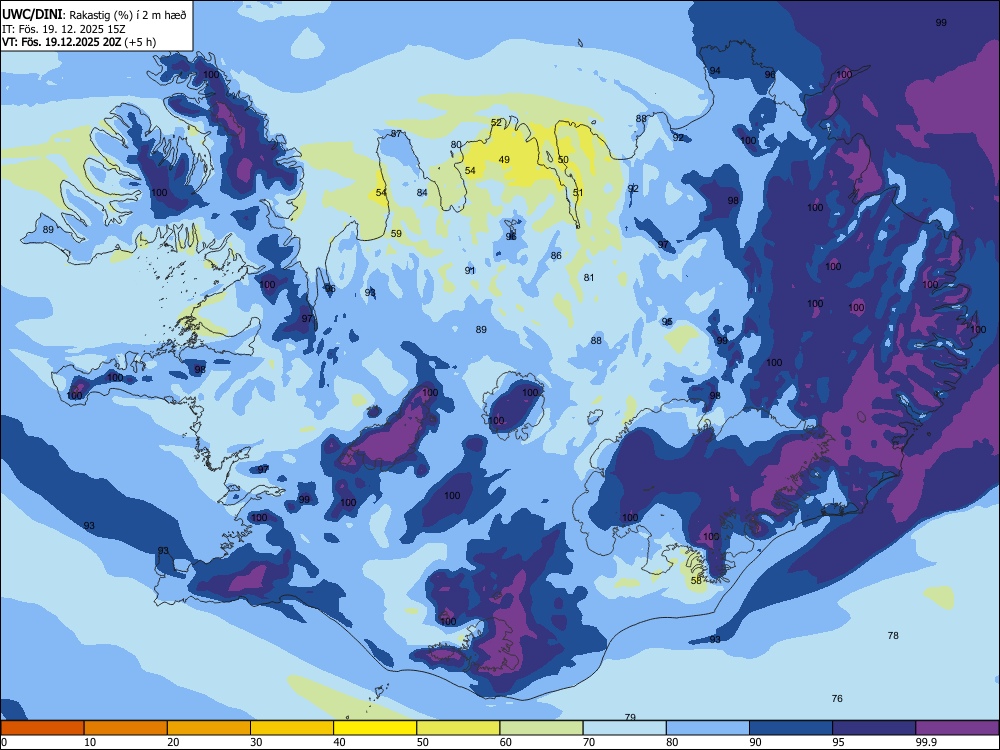This screenshot has width=1000, height=750.
Task: Click the 'VT: Fös. 19.12.2025 20Z (+5 h)' line
Action: pos(79,42)
